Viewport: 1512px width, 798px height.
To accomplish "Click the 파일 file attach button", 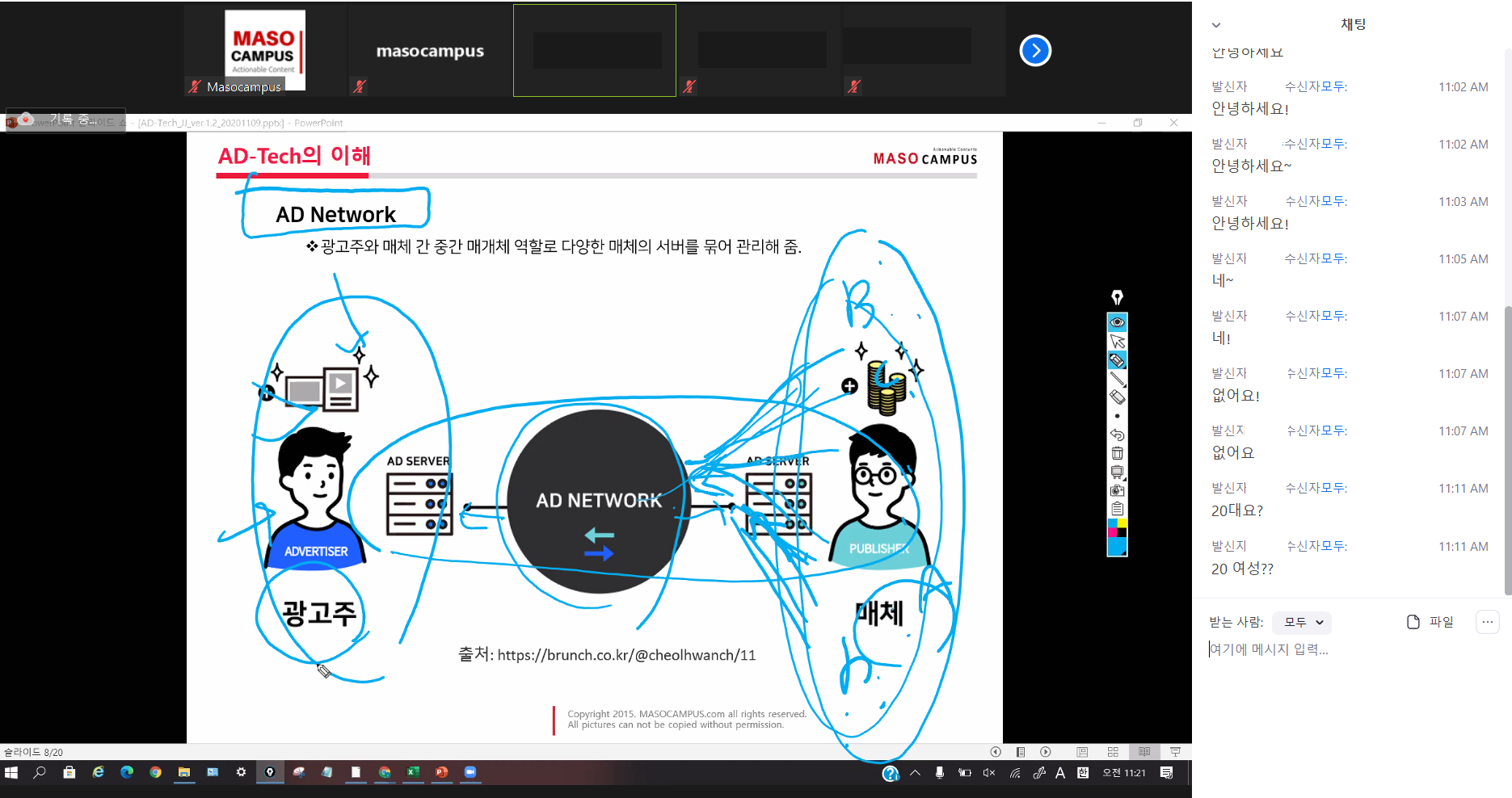I will (x=1430, y=622).
